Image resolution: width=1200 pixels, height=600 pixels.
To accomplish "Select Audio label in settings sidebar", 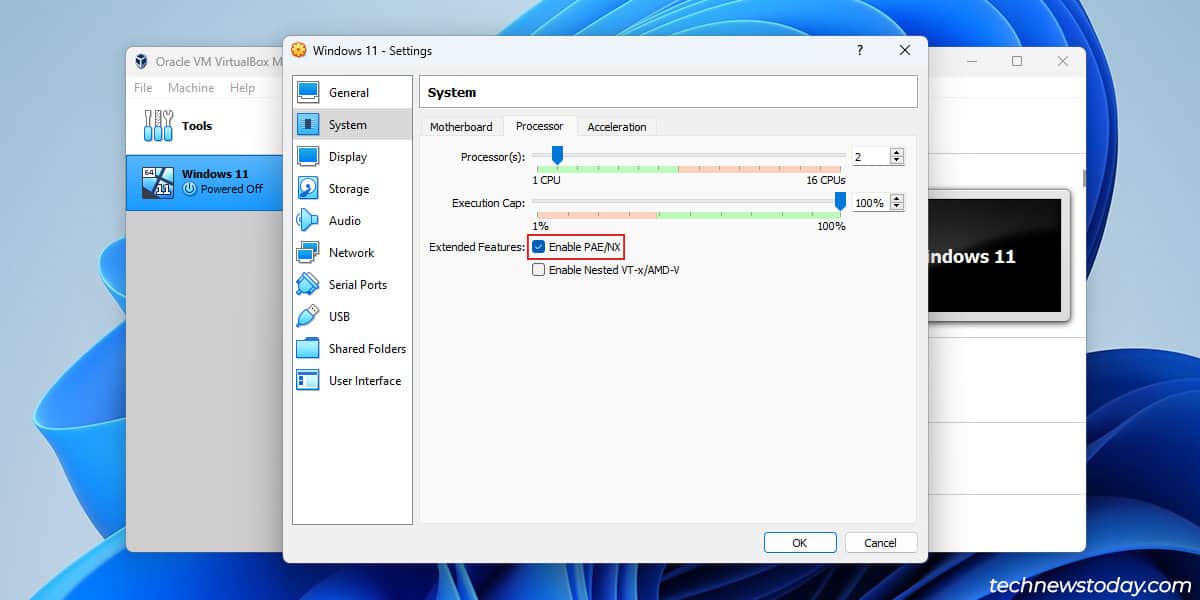I will pos(345,221).
